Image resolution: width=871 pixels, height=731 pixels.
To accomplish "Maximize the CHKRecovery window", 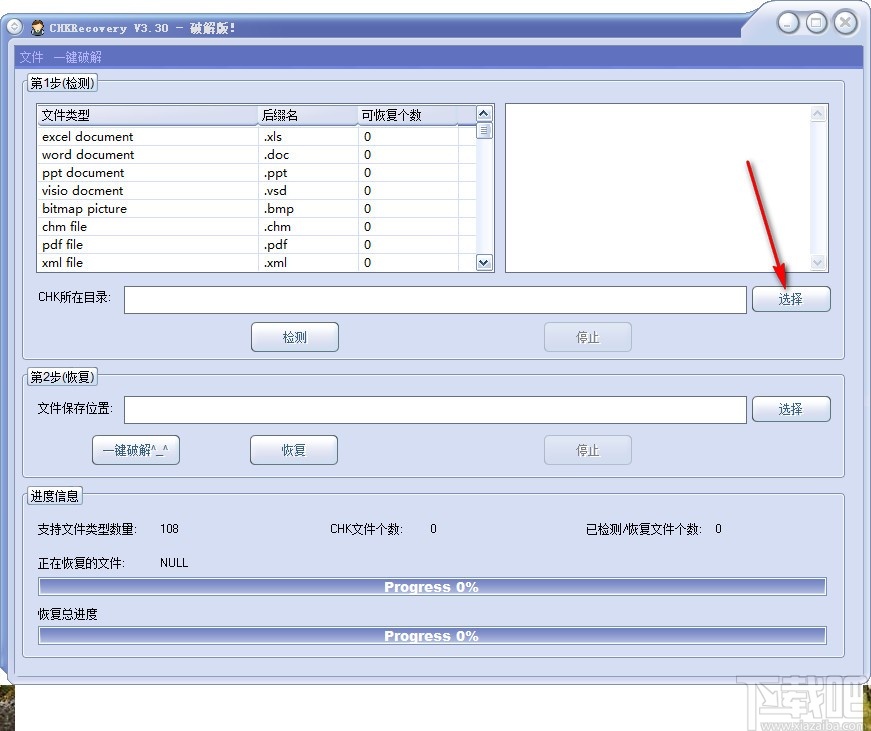I will 816,23.
